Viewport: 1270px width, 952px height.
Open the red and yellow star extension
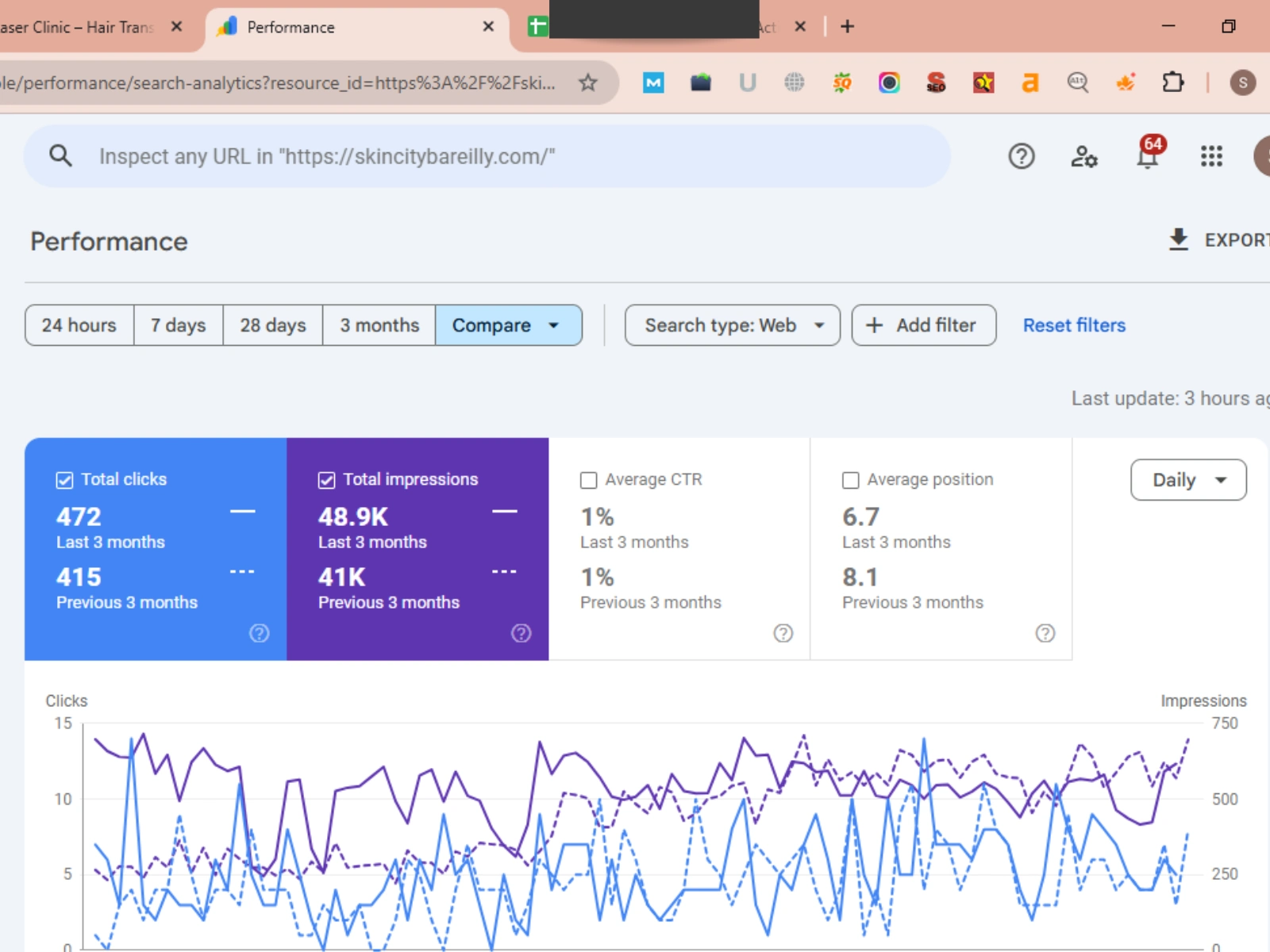983,83
